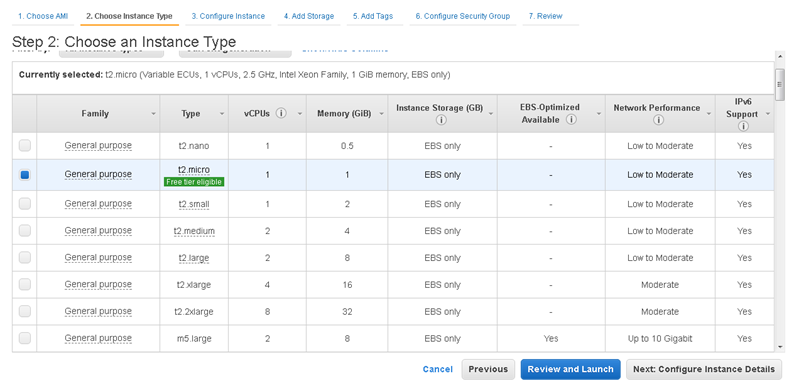794x391 pixels.
Task: Go to 6. Configure Security Group tab
Action: click(463, 16)
